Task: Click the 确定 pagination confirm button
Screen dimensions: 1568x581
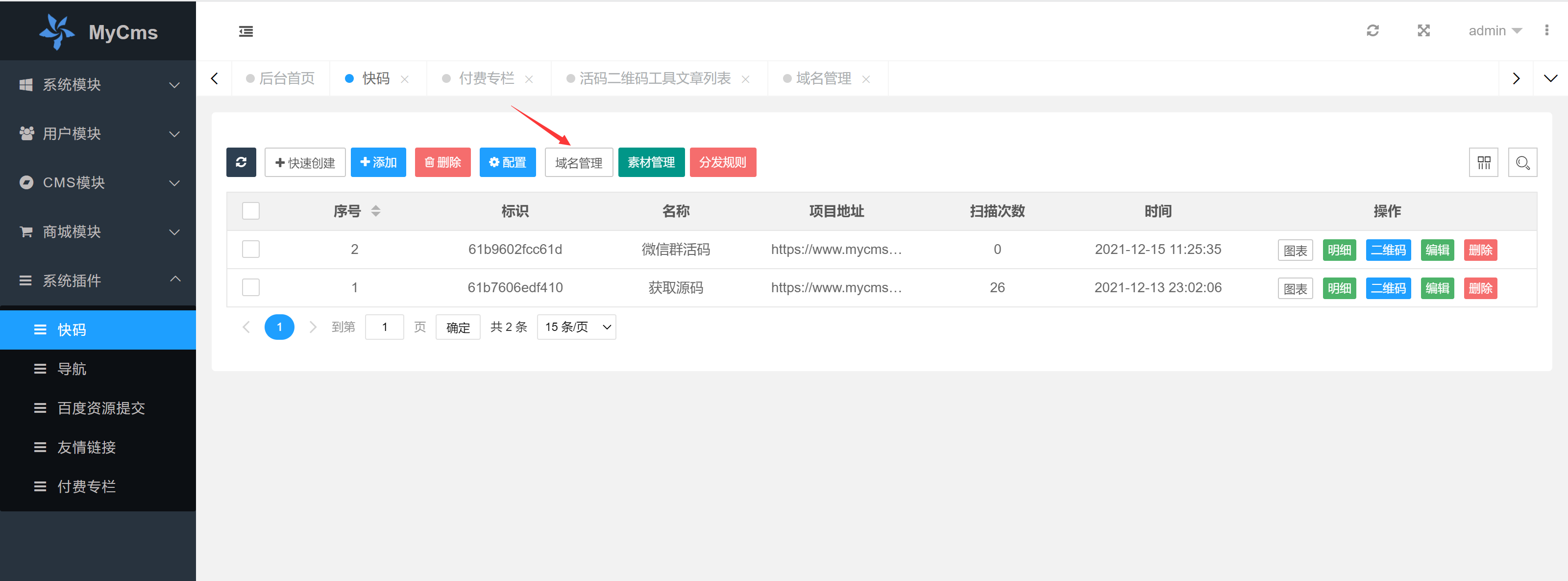Action: (x=458, y=327)
